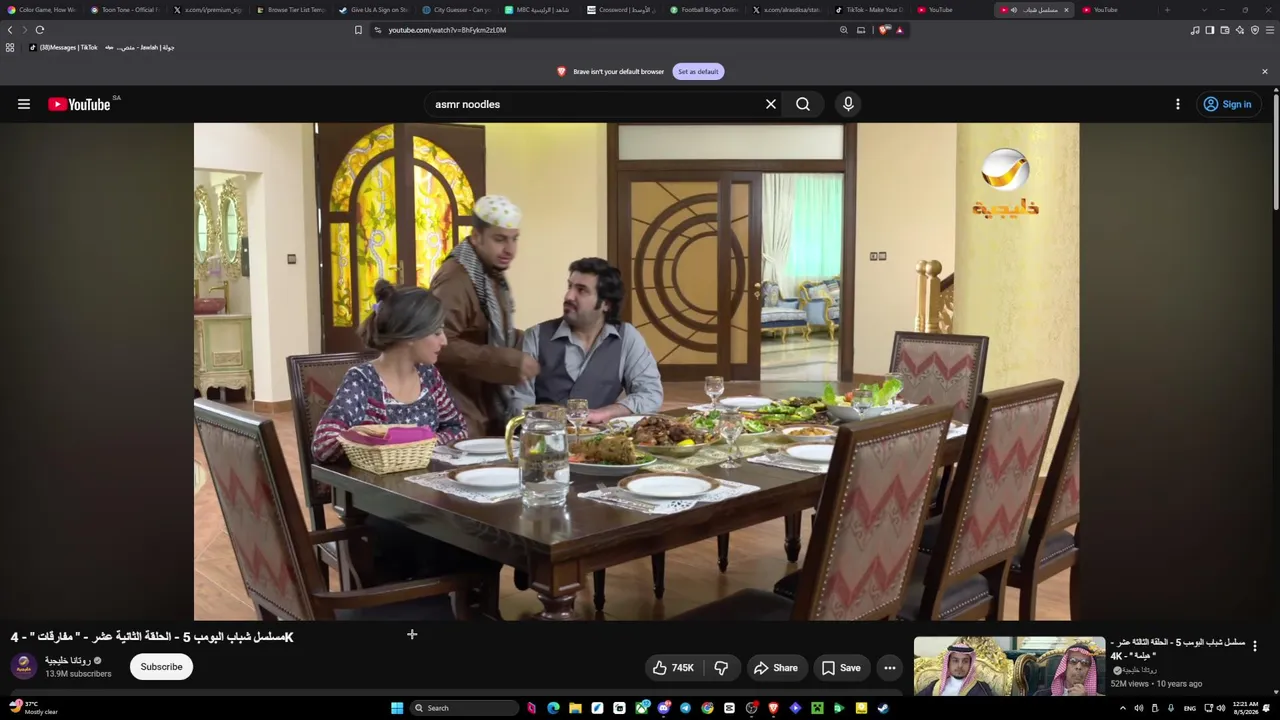Click Sign in button
This screenshot has width=1280, height=720.
1227,104
